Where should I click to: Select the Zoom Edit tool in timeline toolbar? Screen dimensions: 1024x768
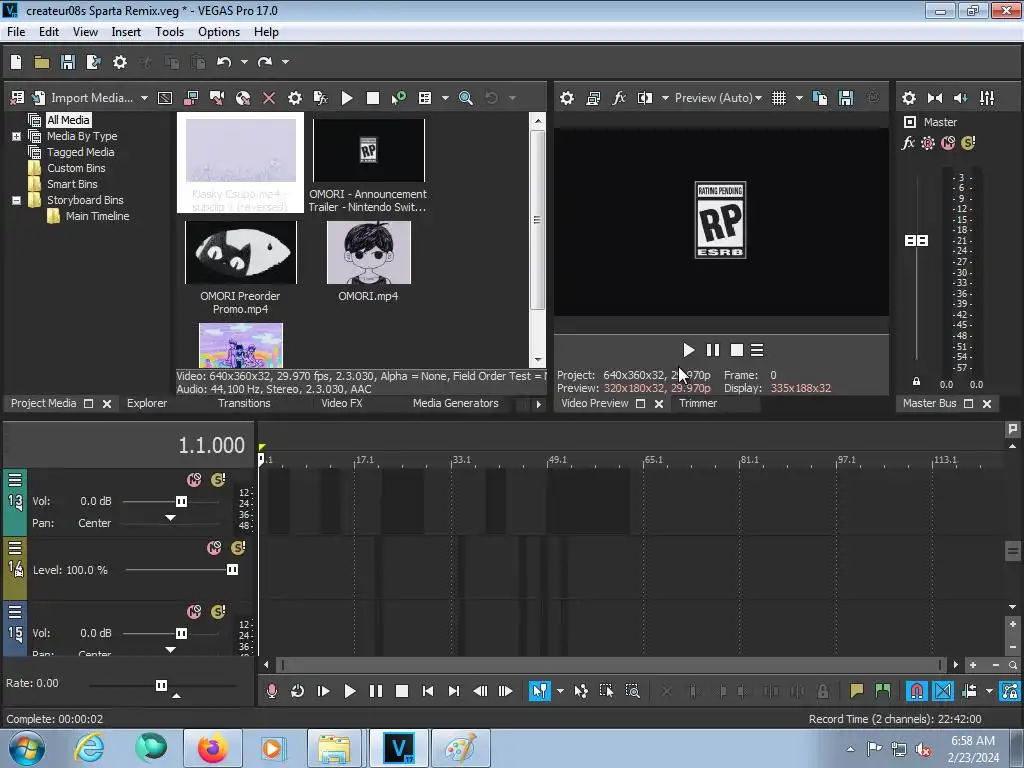(x=632, y=691)
